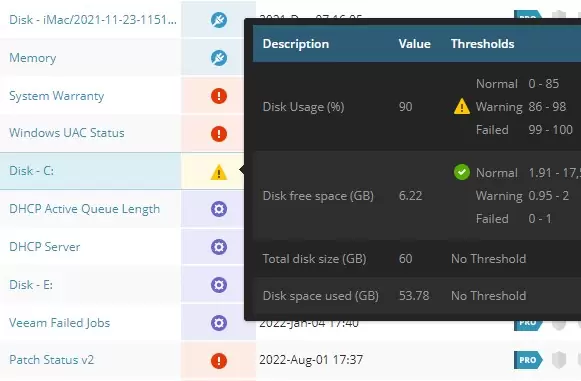Click the purple gear icon for Disk E:

pyautogui.click(x=219, y=285)
